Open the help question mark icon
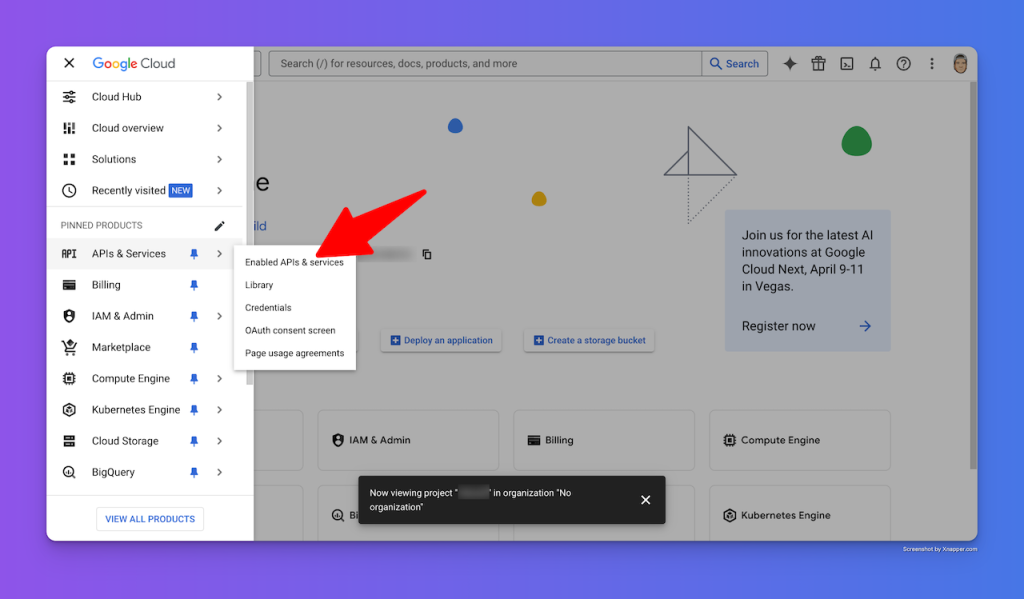 click(x=903, y=63)
